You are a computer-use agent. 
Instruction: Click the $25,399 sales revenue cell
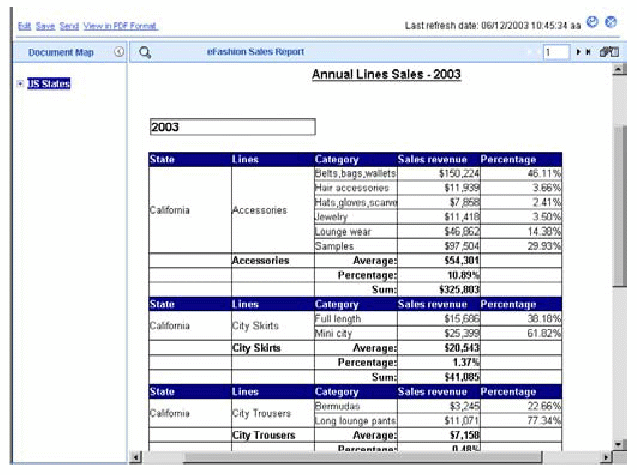tap(439, 333)
